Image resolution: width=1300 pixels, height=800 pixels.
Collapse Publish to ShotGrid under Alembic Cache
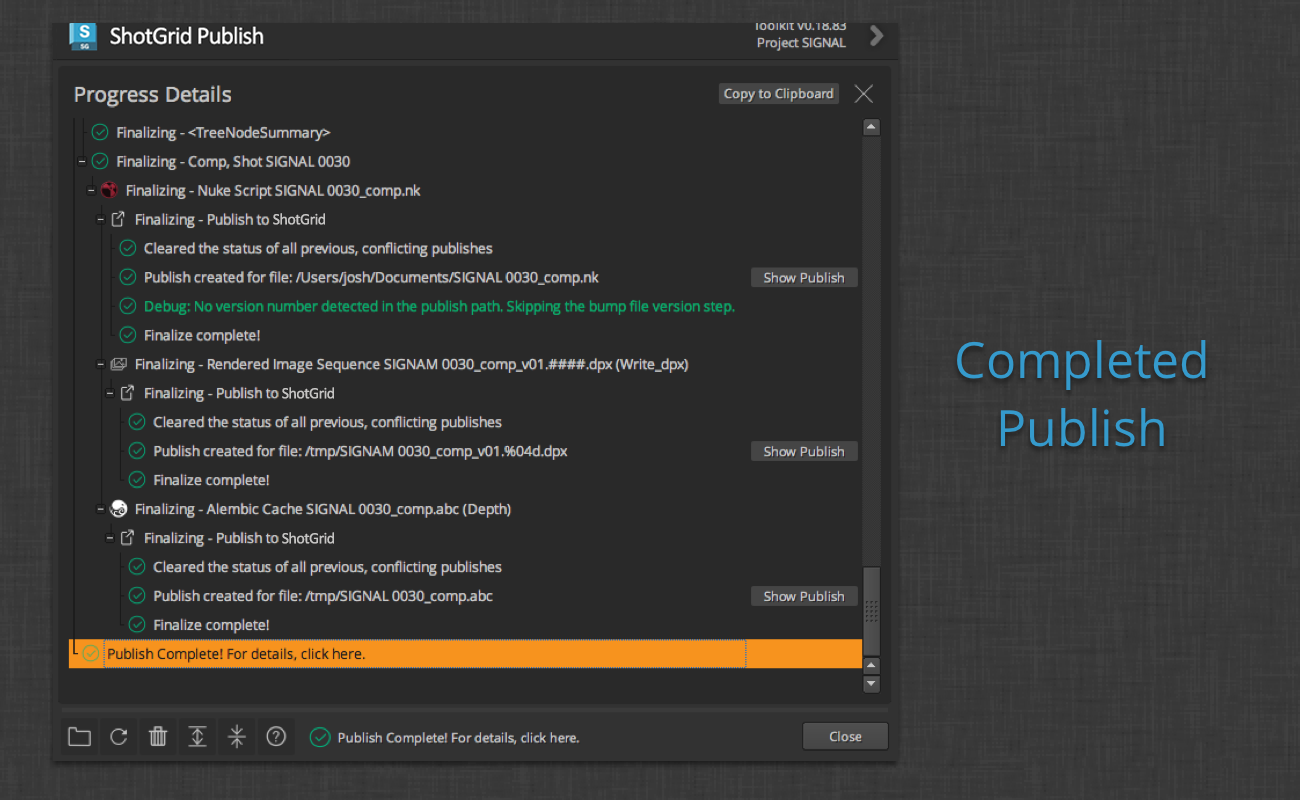click(109, 538)
